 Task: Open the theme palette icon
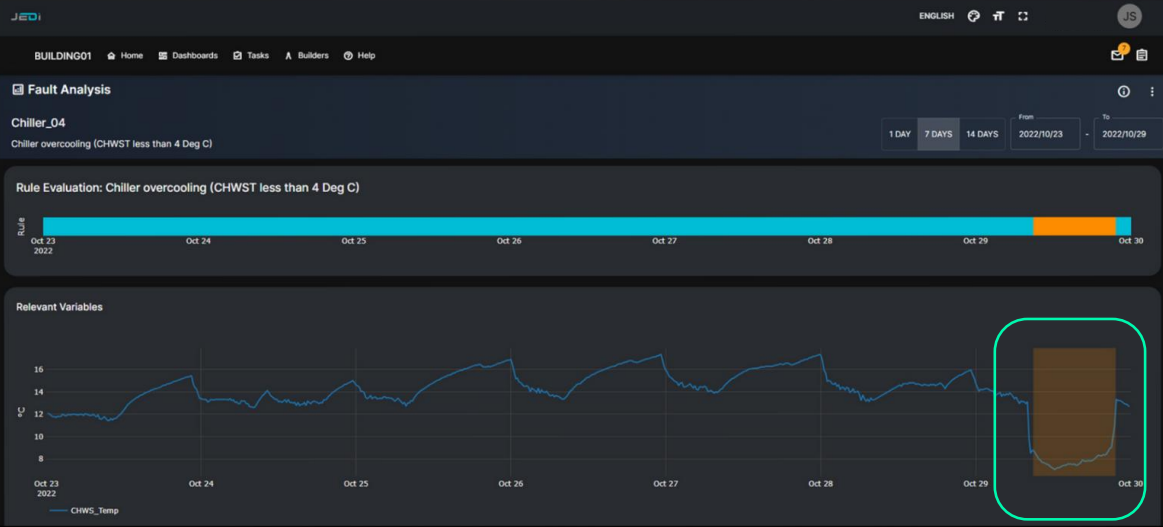974,16
